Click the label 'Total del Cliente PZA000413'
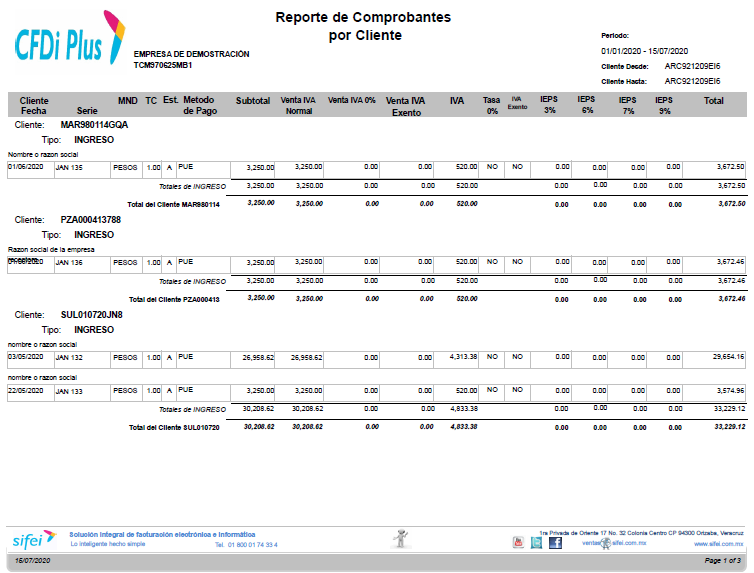754x573 pixels. (x=174, y=299)
